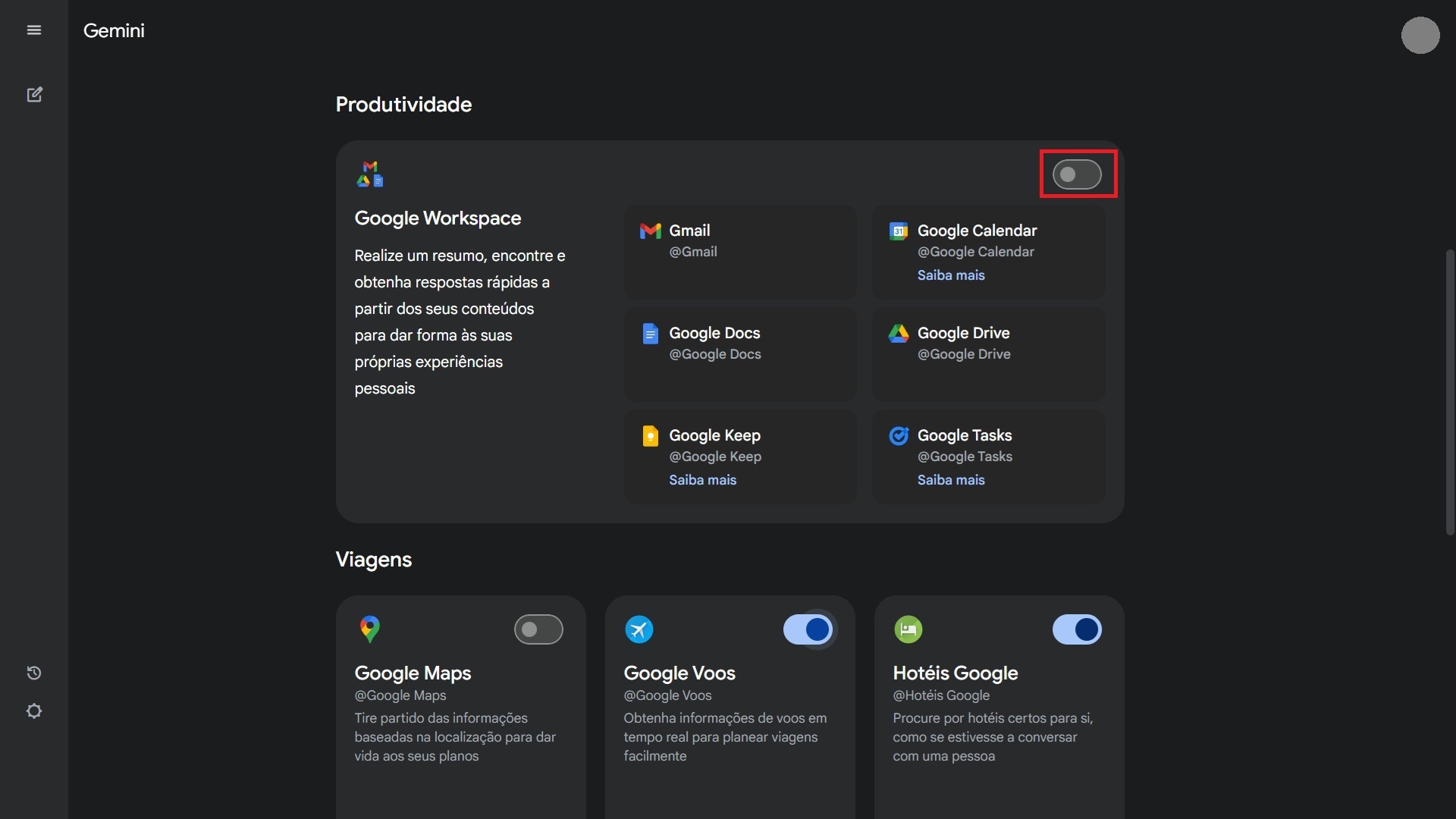Select the Gmail card title
Viewport: 1456px width, 819px height.
[x=689, y=231]
